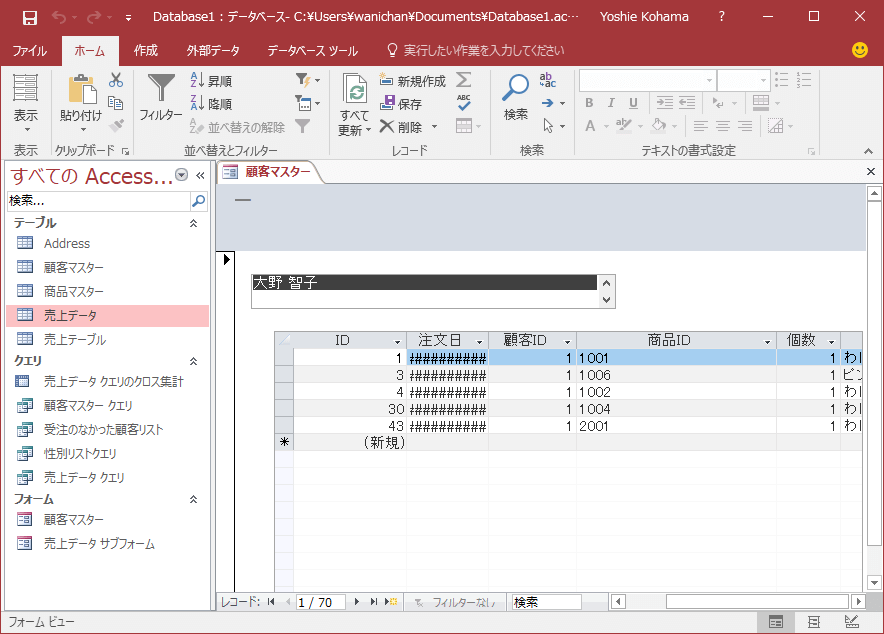Switch to the 外部データ ribbon tab
884x634 pixels.
point(213,51)
